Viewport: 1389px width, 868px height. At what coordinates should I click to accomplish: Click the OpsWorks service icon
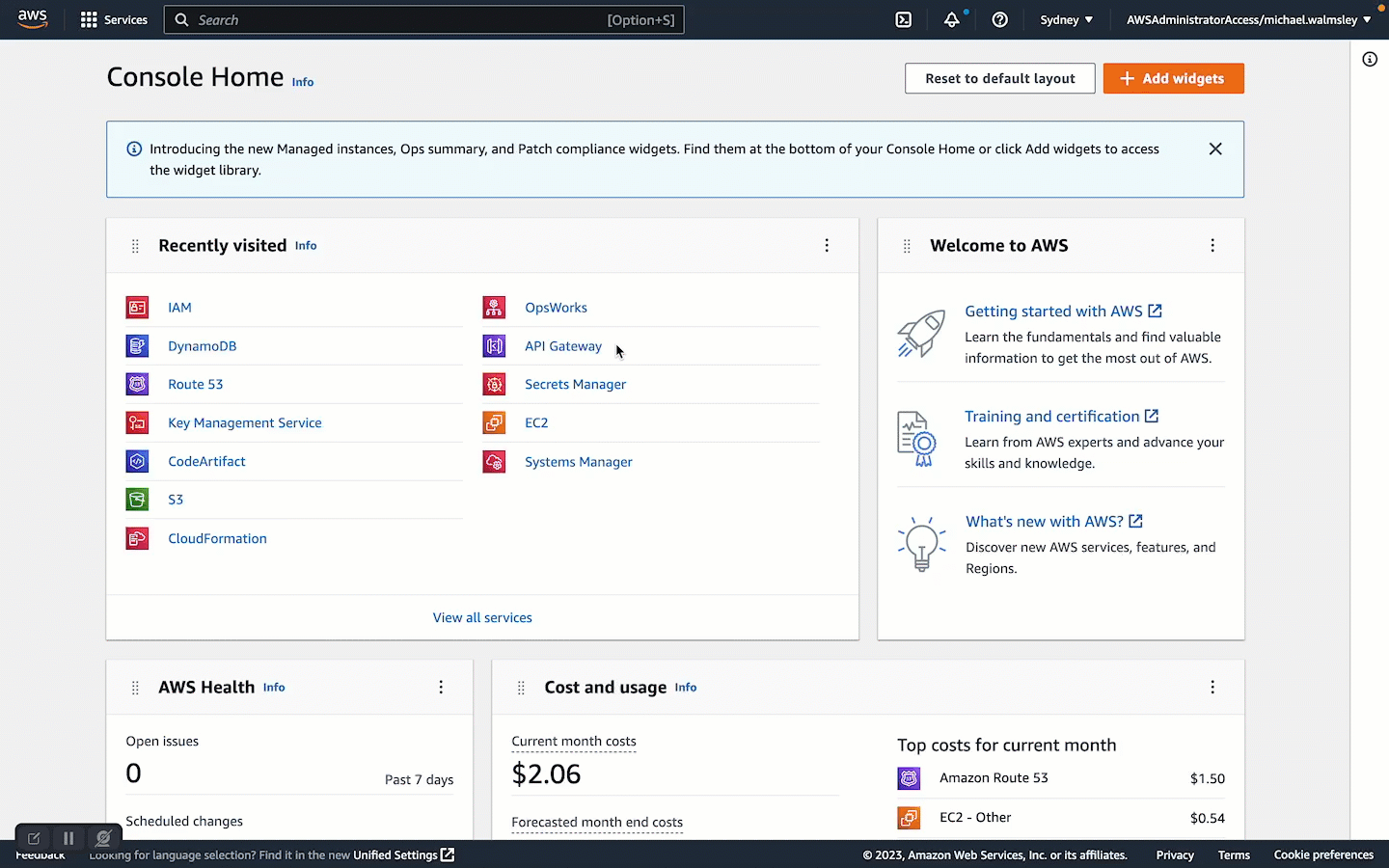click(x=494, y=308)
